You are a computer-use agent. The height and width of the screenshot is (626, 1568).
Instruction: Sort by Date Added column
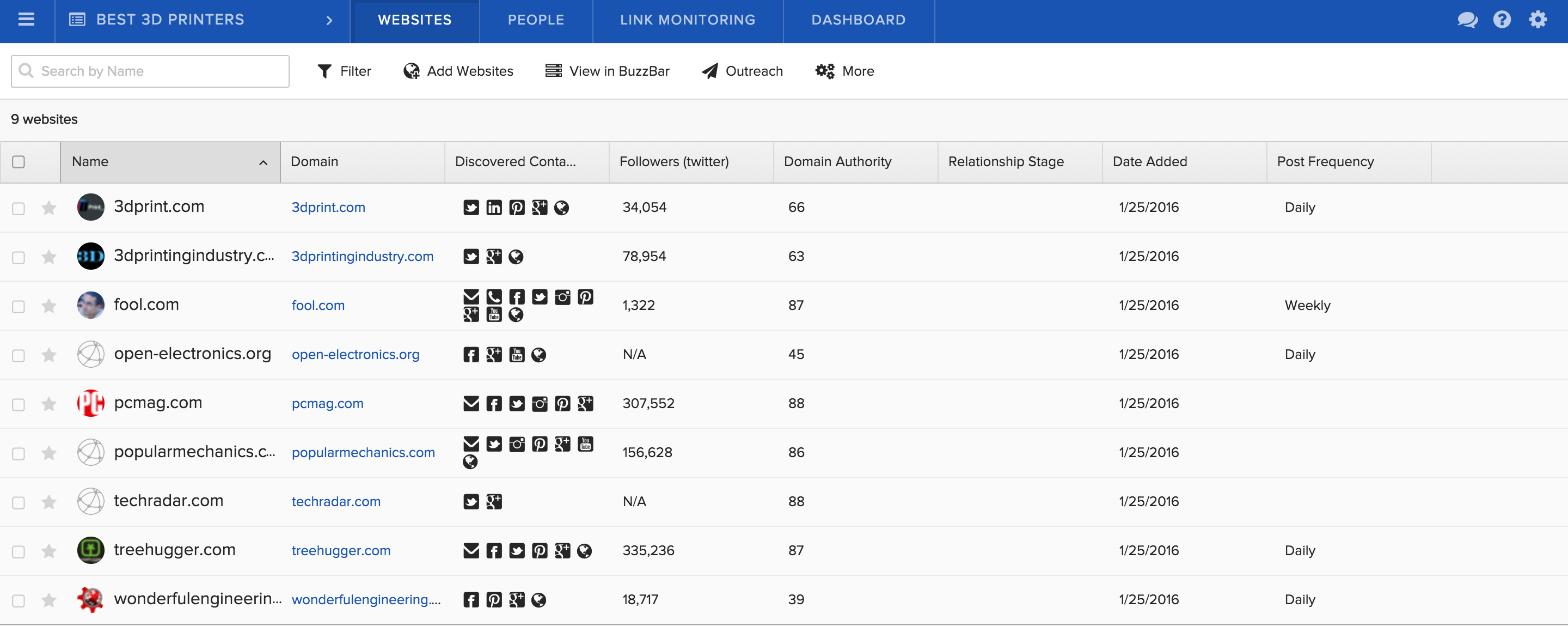click(x=1184, y=162)
